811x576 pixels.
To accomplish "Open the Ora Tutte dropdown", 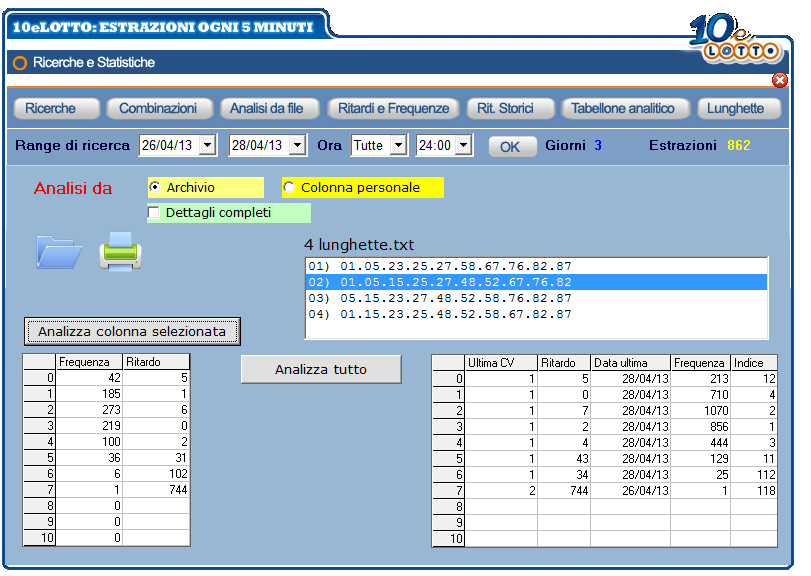I will (x=398, y=145).
